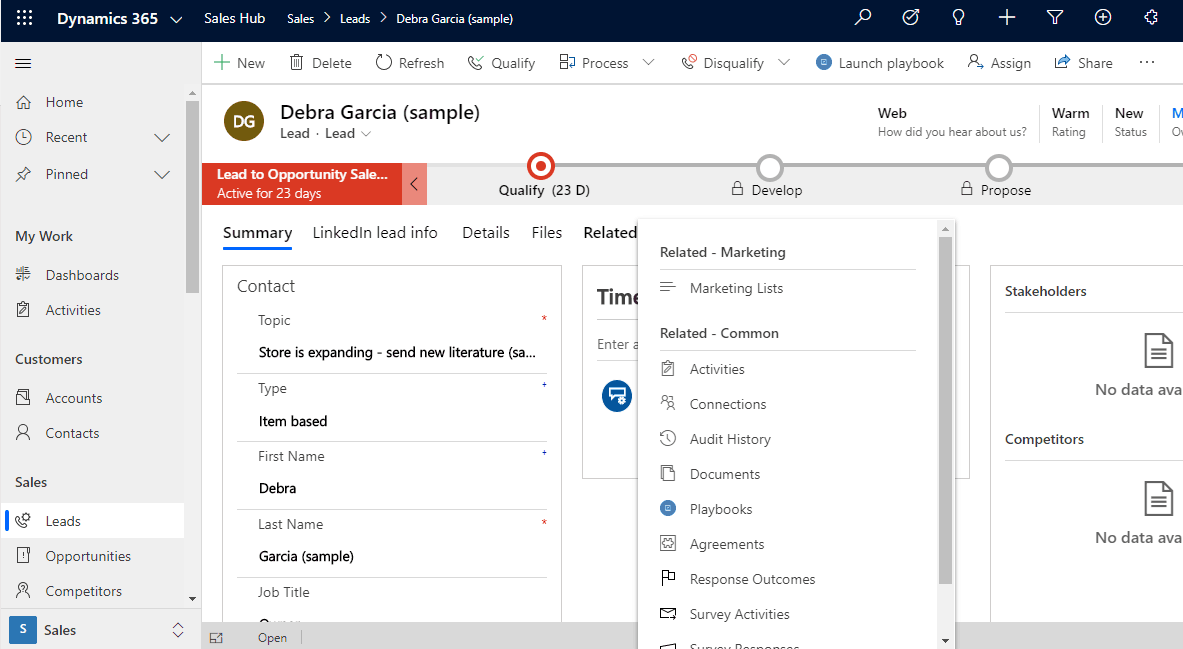1183x649 pixels.
Task: Open the settings gear icon
Action: click(1151, 17)
